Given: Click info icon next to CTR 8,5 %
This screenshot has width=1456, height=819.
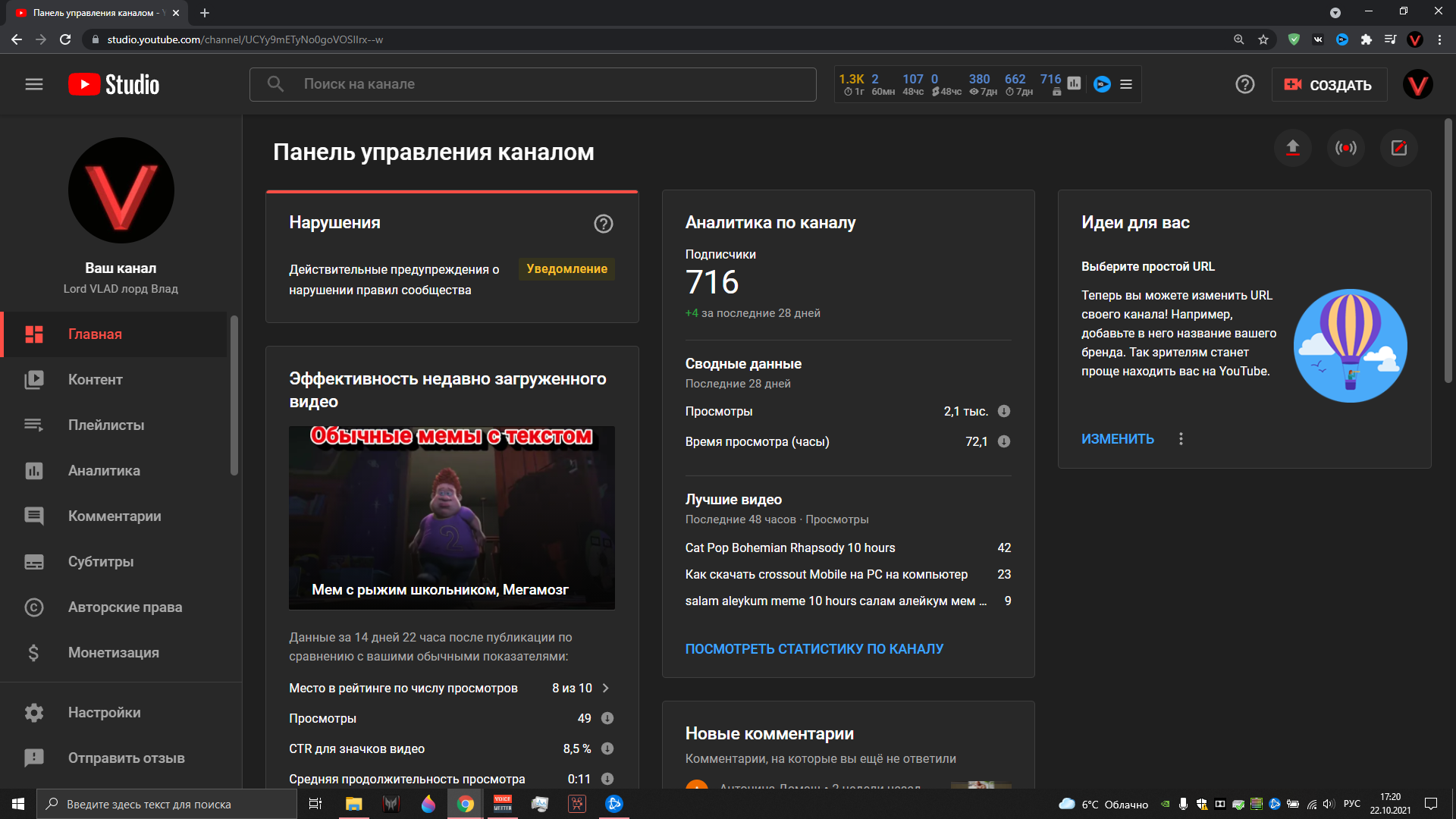Looking at the screenshot, I should click(607, 748).
